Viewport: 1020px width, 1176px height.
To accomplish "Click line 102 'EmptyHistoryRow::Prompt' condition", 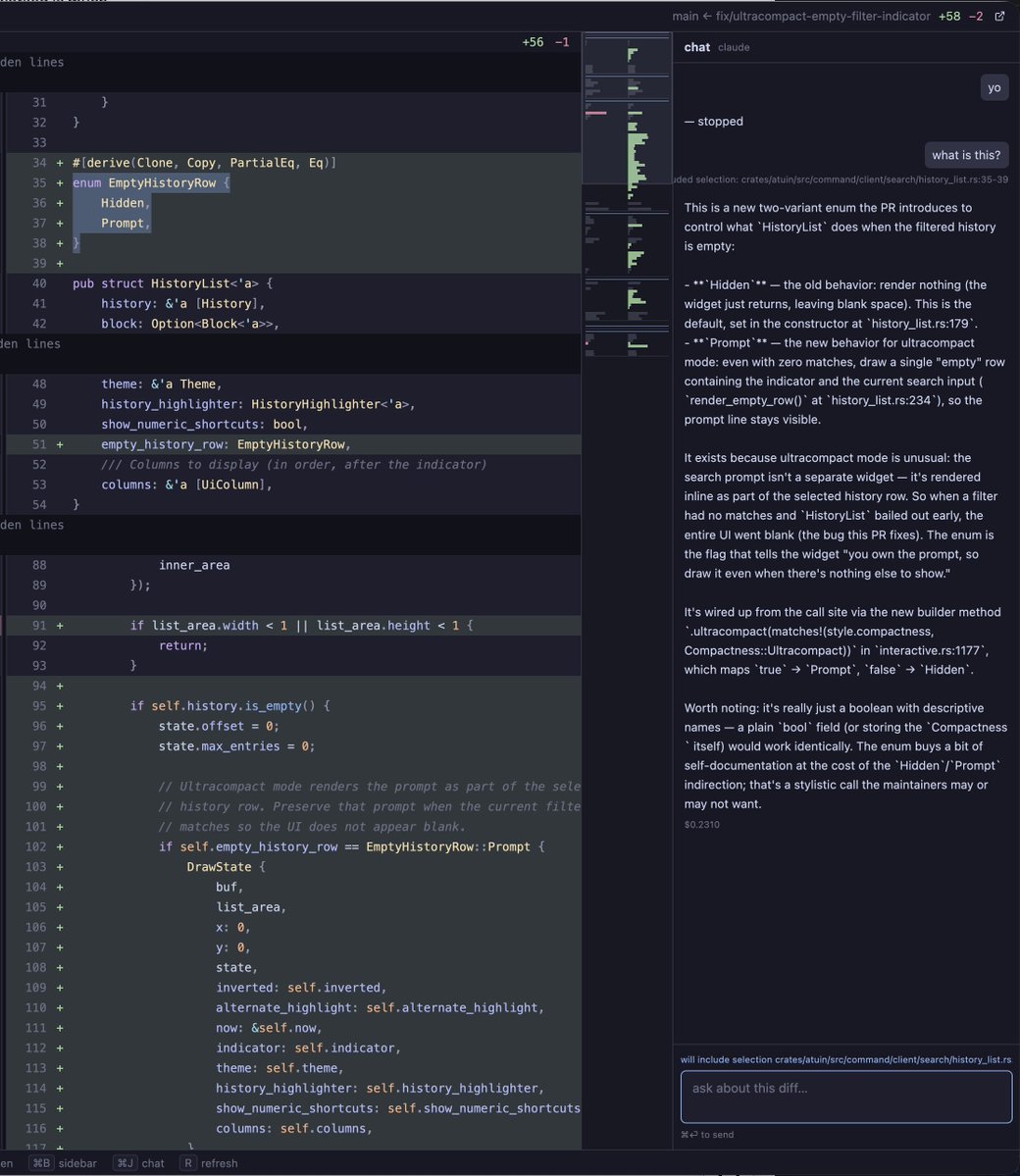I will pos(351,846).
